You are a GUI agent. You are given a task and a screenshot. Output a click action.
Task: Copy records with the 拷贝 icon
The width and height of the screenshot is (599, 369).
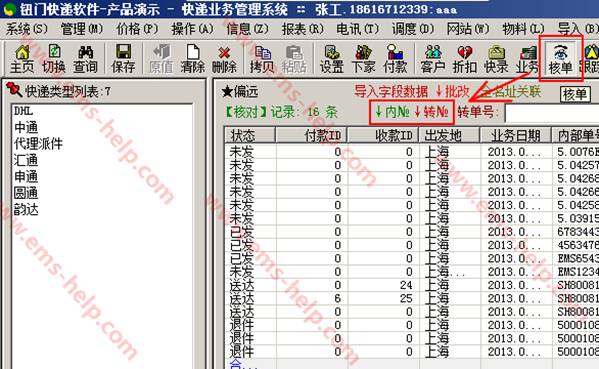[x=262, y=59]
